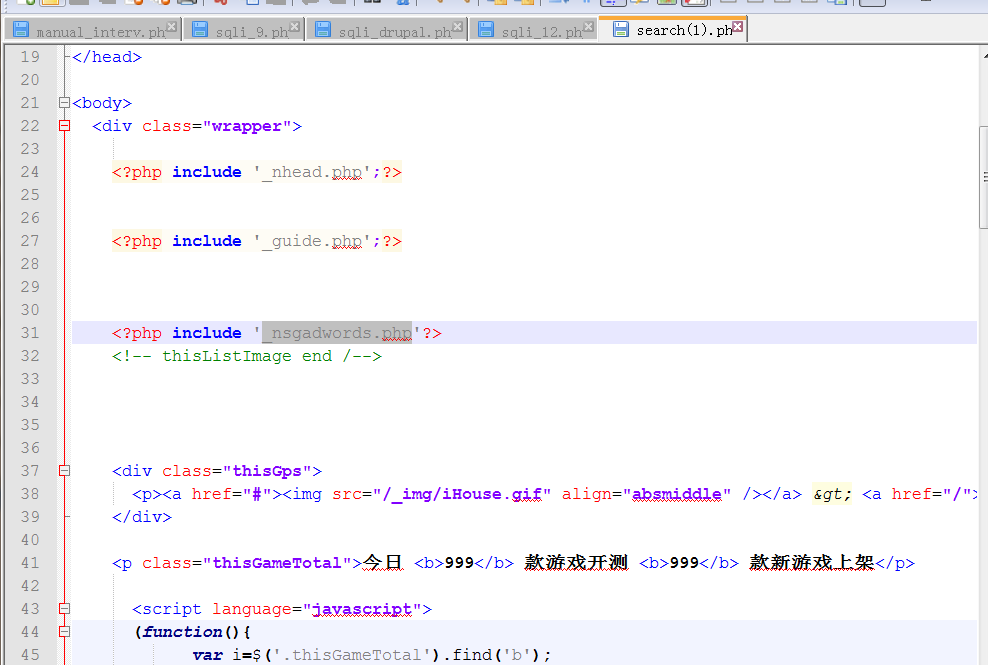Close the manual_interv.php tab

coord(171,26)
